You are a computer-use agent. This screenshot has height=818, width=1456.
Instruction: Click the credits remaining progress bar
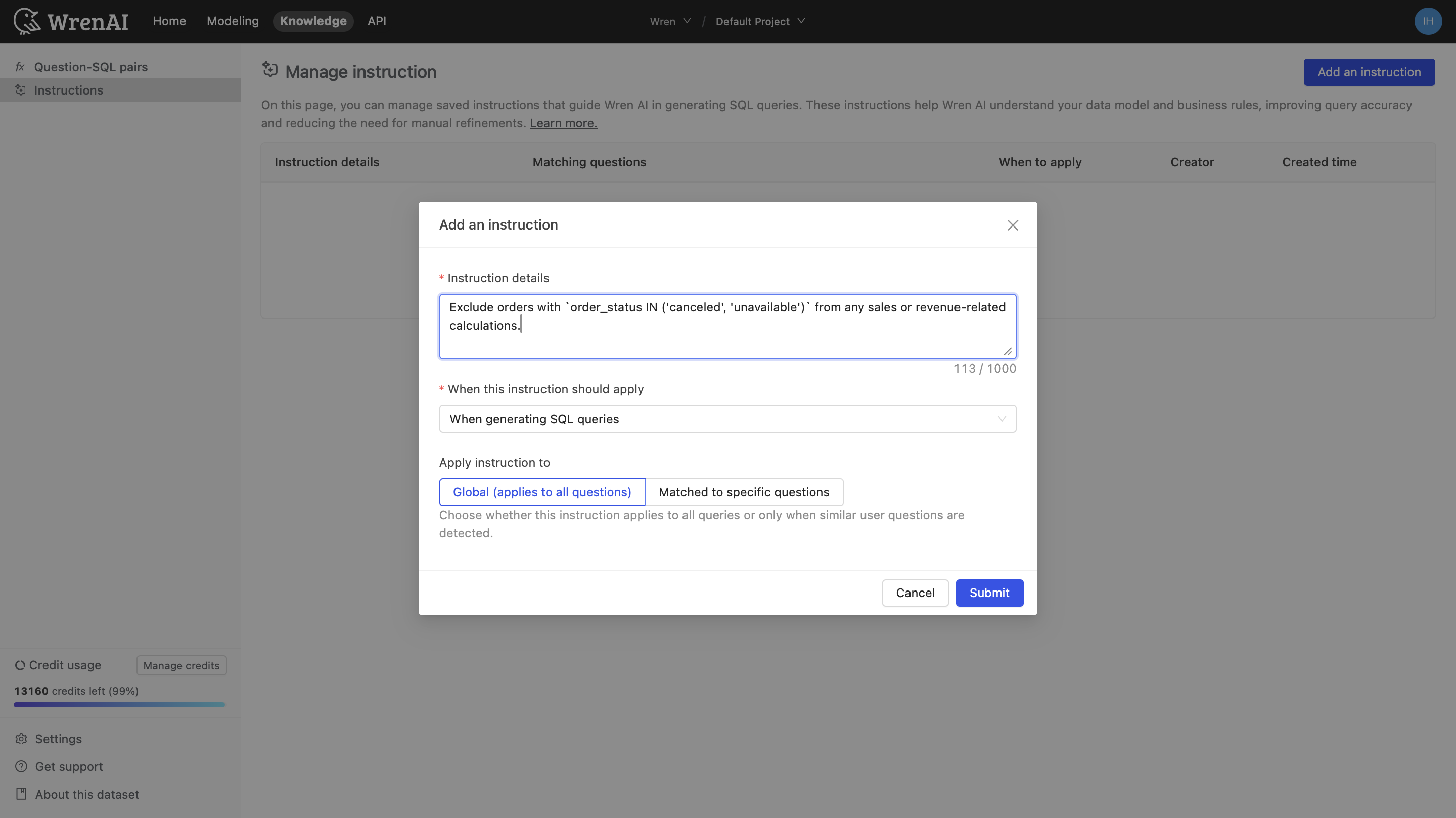click(119, 704)
